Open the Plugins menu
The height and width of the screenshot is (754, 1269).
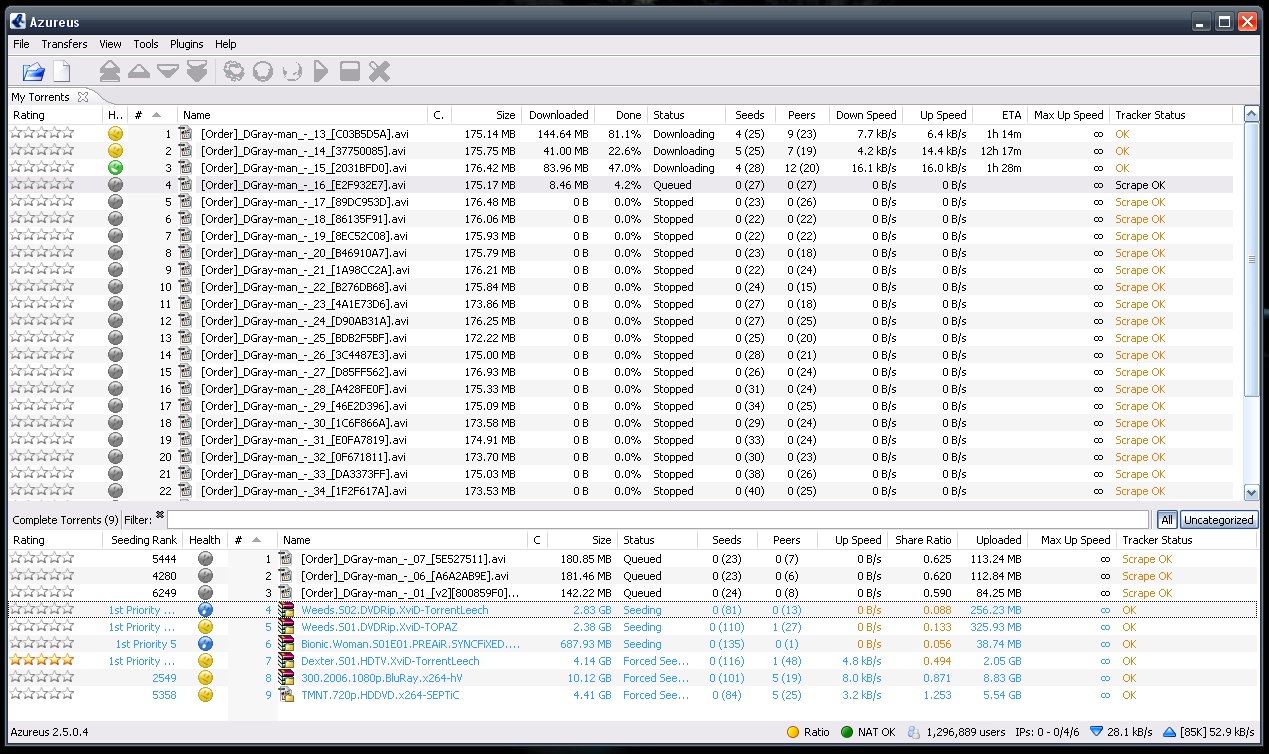[x=186, y=44]
